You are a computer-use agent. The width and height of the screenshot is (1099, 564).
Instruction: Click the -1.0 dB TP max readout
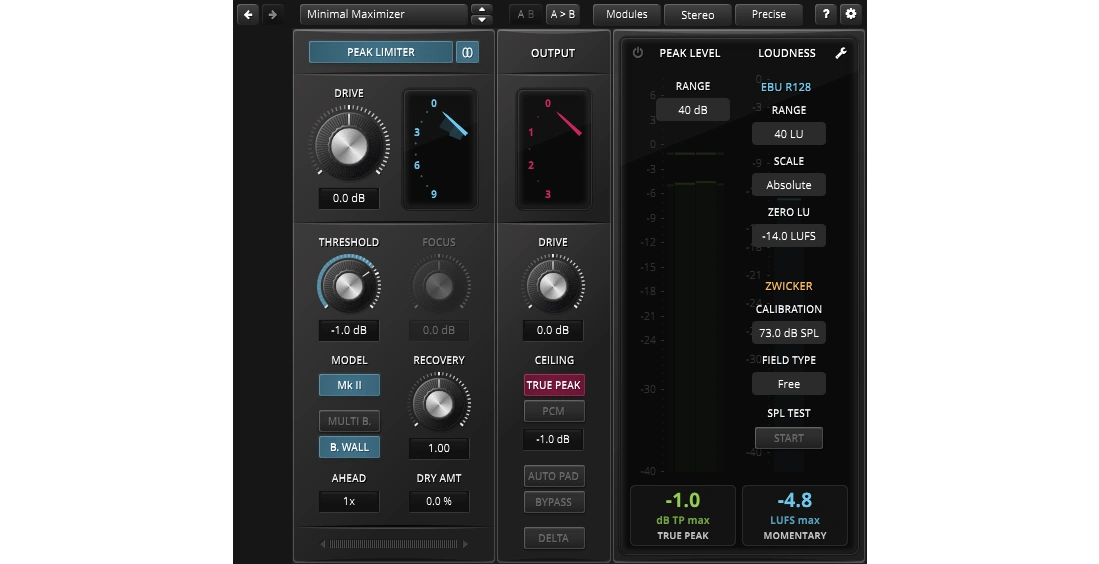point(683,516)
